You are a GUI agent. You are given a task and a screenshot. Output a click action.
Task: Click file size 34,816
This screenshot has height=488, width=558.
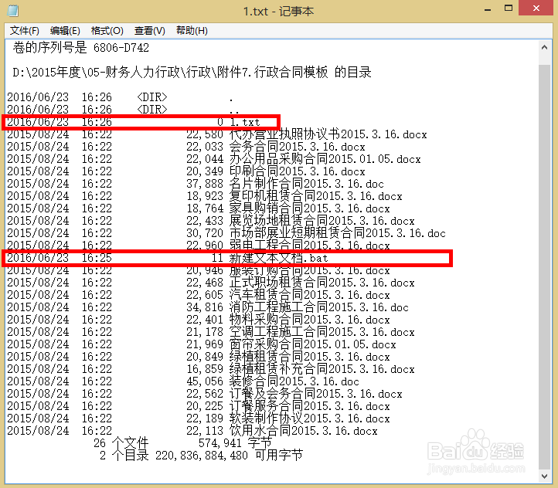(x=205, y=307)
